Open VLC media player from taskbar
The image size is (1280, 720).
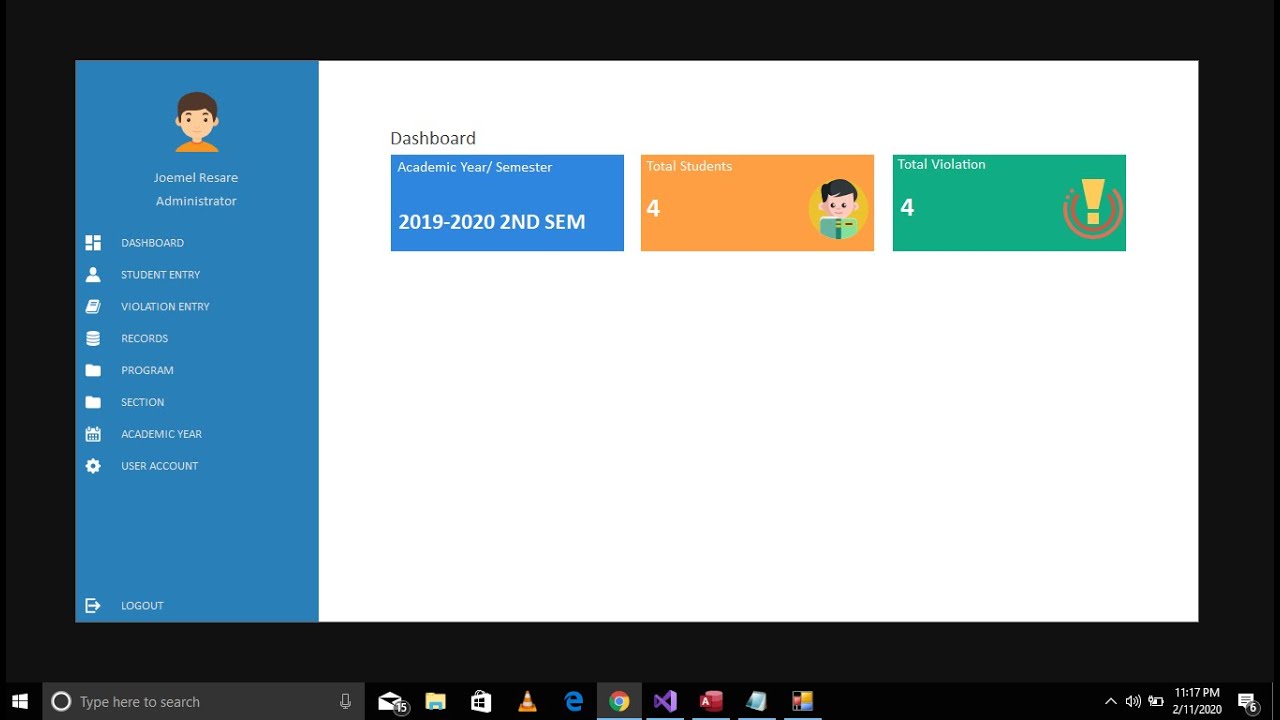click(527, 701)
